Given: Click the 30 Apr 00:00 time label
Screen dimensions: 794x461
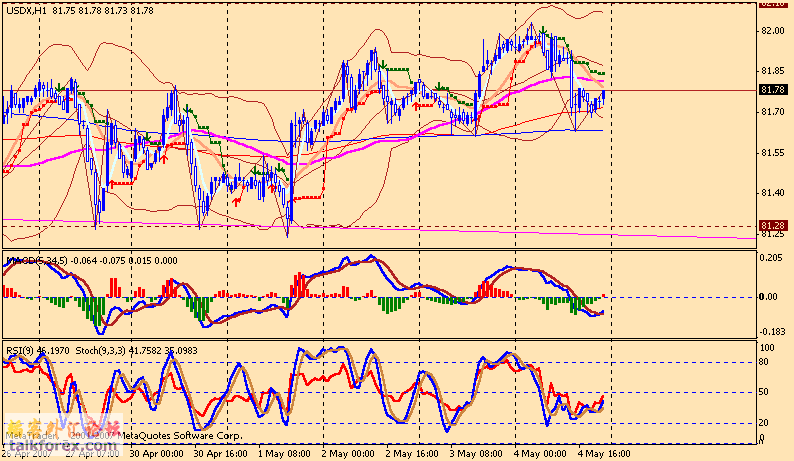Looking at the screenshot, I should click(x=156, y=453).
